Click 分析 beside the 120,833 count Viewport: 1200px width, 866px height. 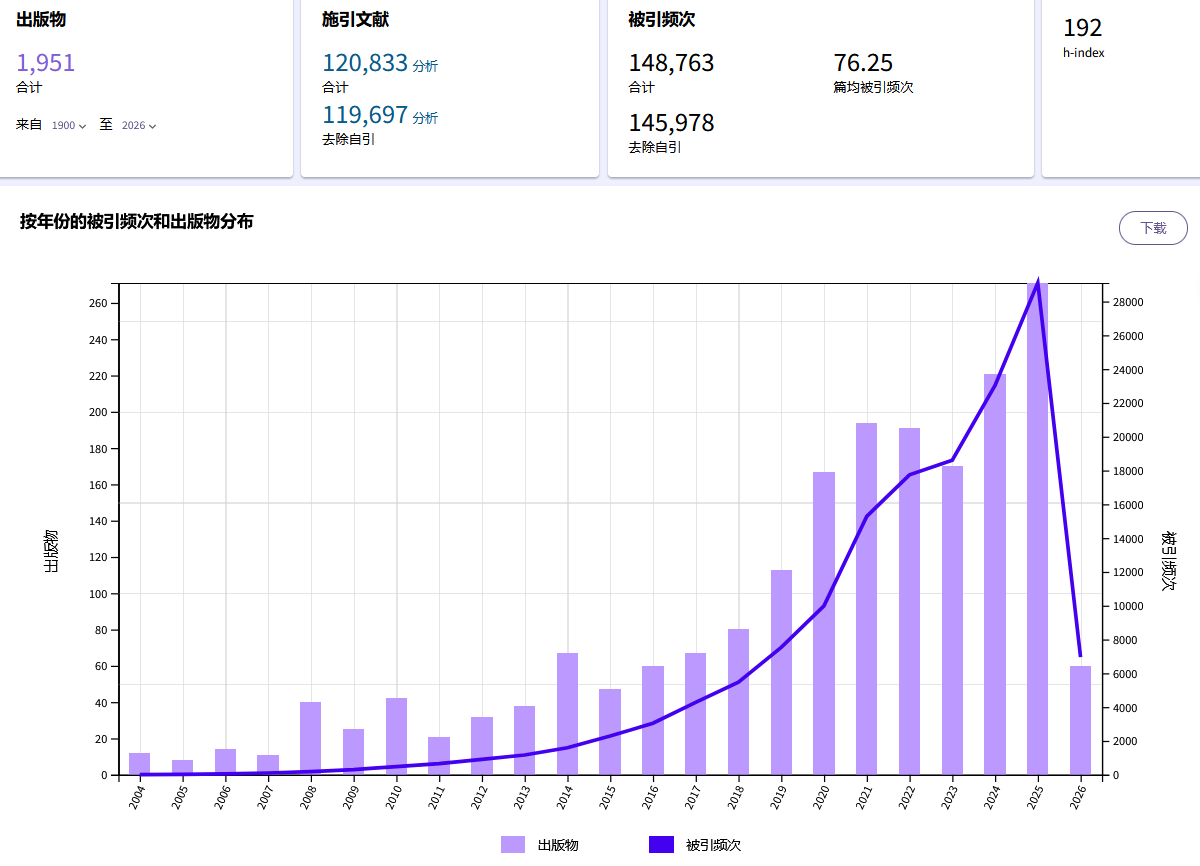point(425,67)
